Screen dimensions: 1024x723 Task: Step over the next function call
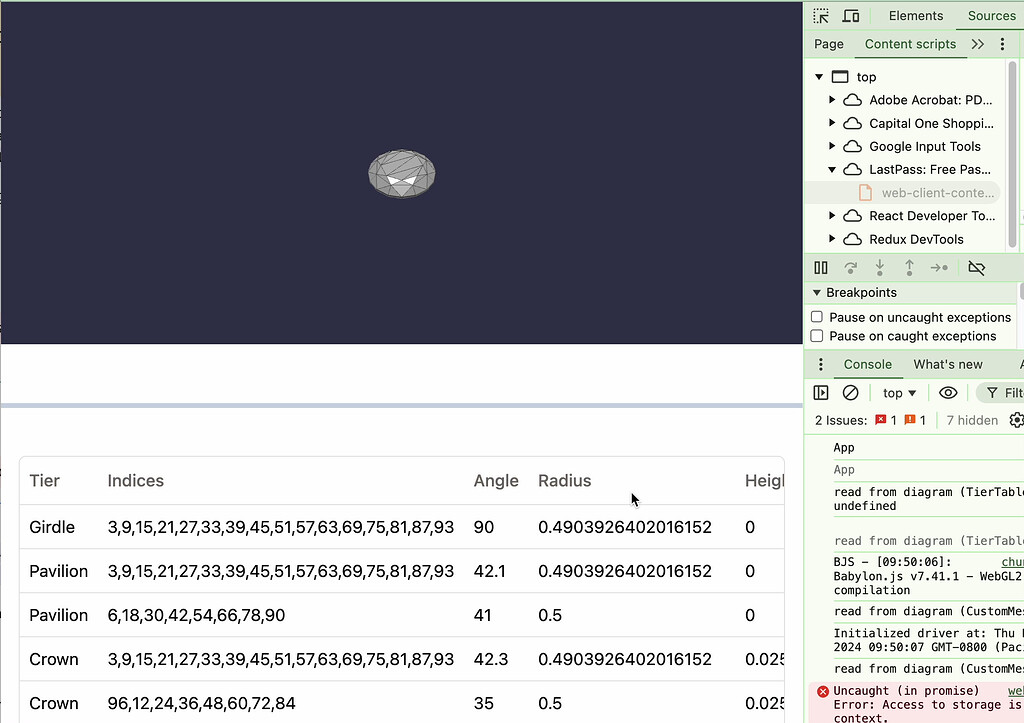click(850, 267)
